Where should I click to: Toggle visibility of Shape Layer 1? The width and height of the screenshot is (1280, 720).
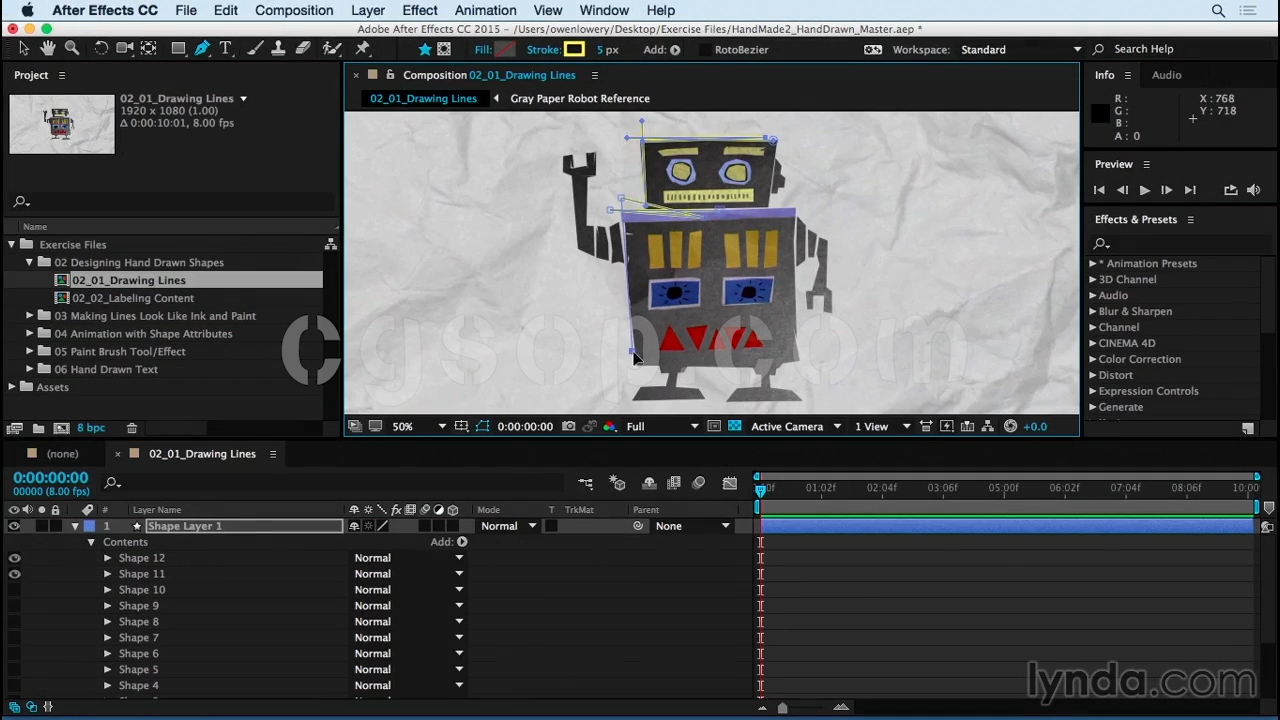tap(14, 526)
